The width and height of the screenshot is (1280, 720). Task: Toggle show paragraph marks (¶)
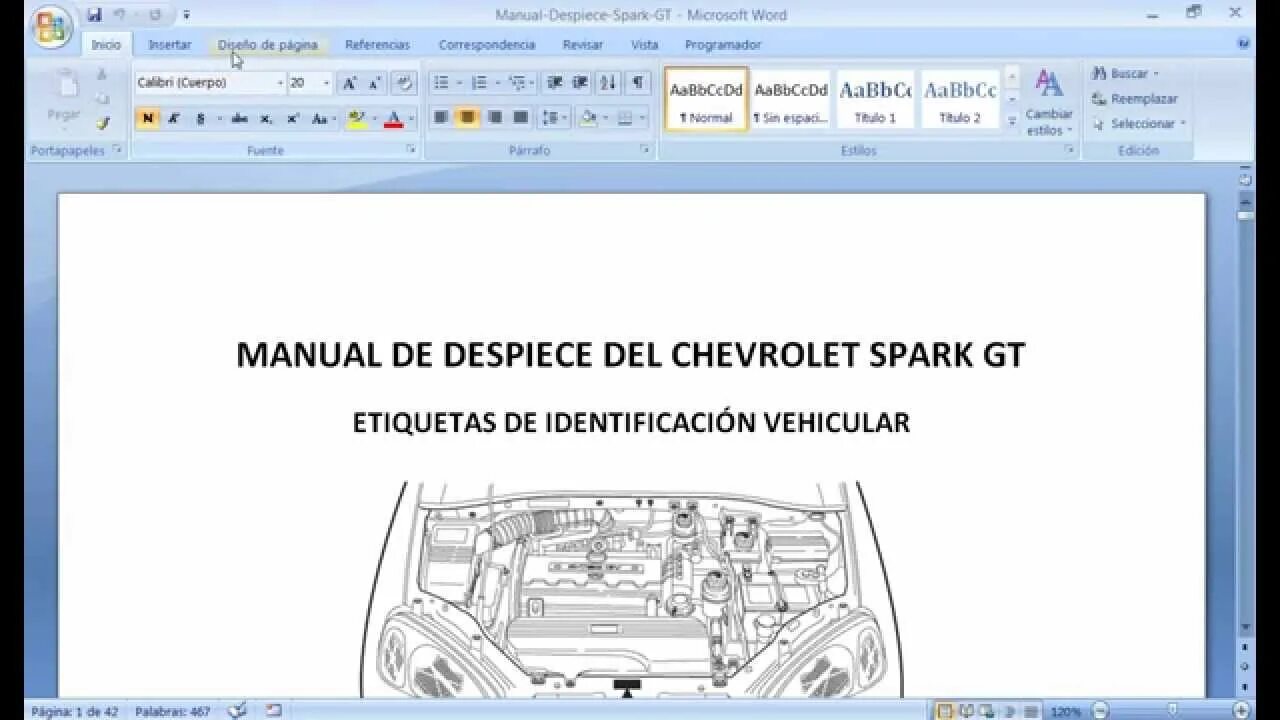click(x=636, y=83)
